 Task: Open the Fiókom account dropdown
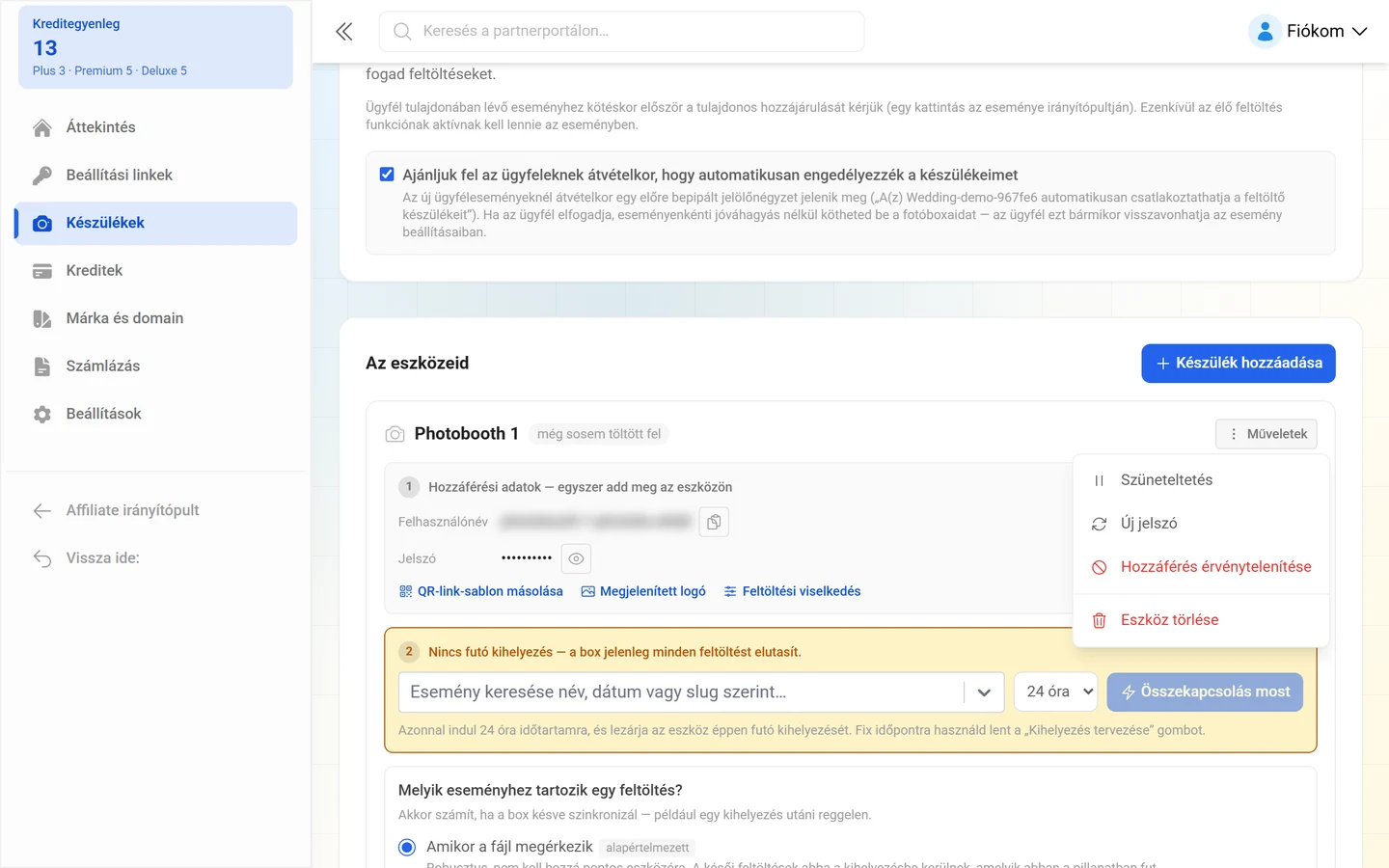pyautogui.click(x=1308, y=32)
